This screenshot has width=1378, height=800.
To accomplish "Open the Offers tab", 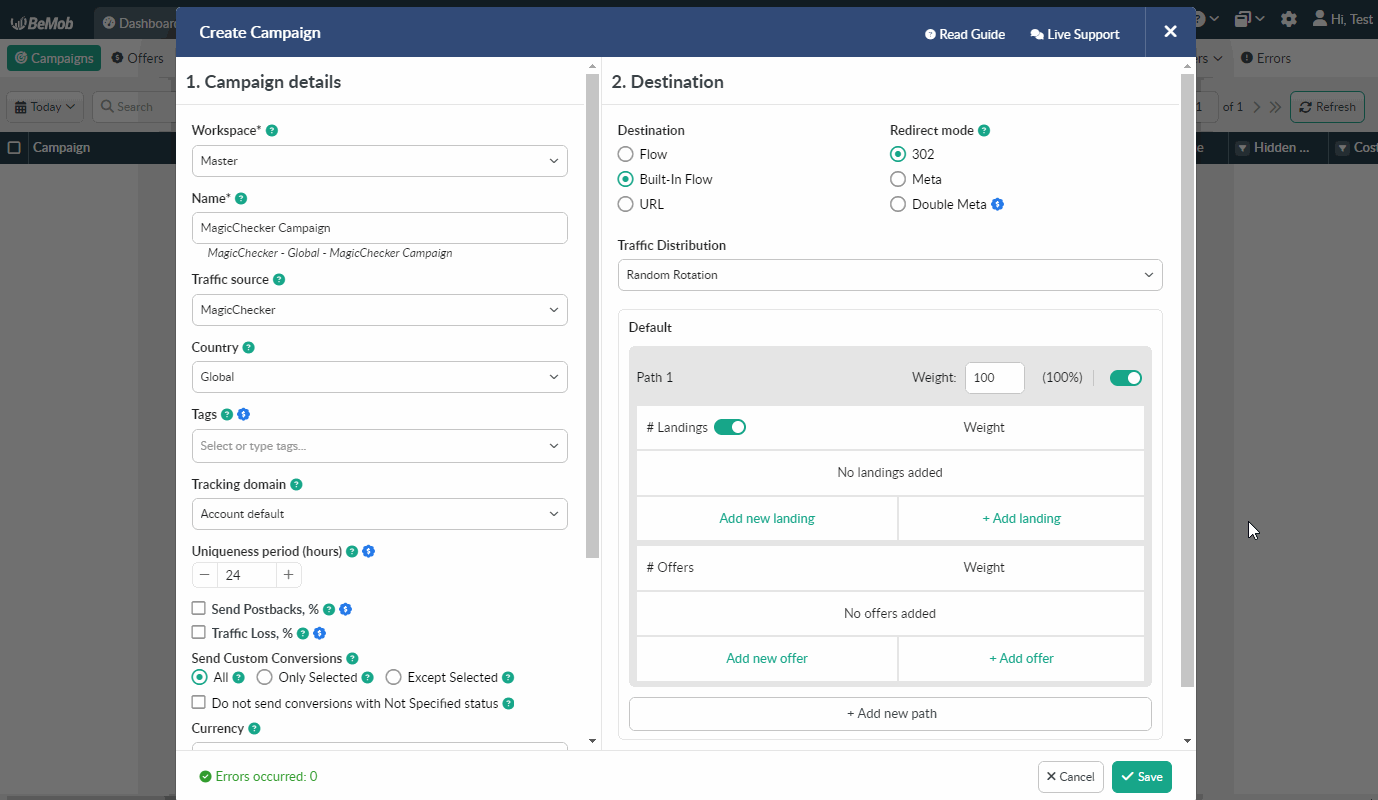I will coord(138,58).
